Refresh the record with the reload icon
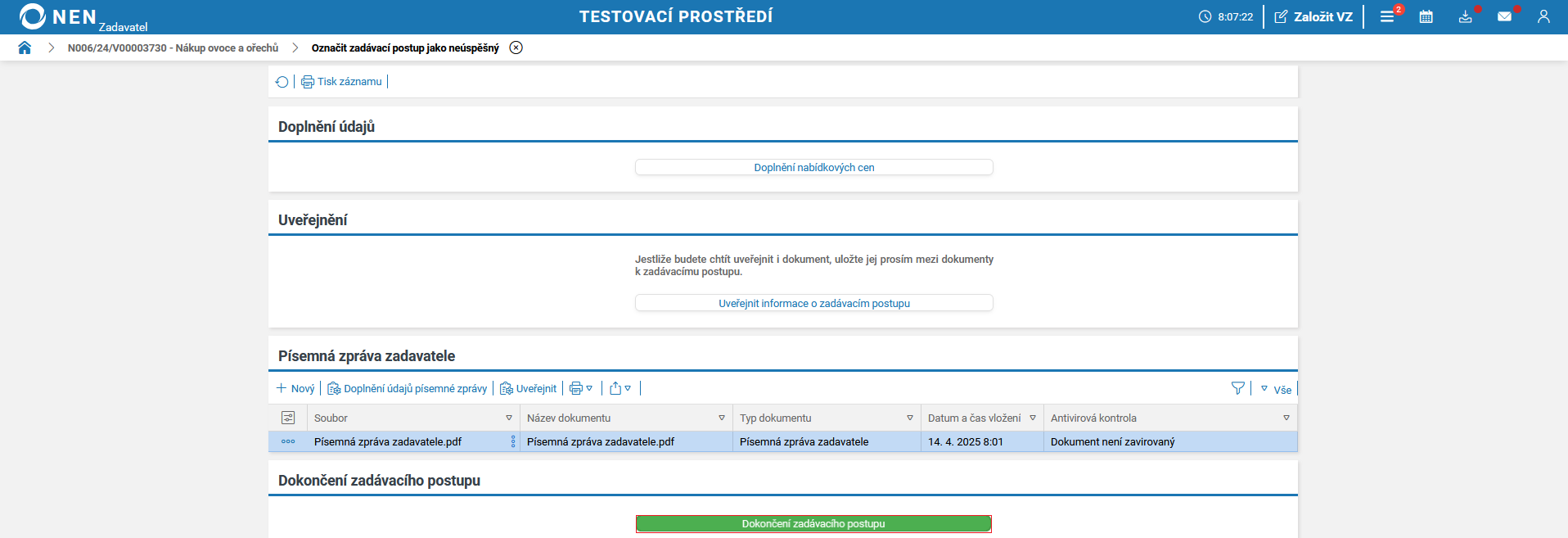The width and height of the screenshot is (1568, 538). [x=282, y=82]
